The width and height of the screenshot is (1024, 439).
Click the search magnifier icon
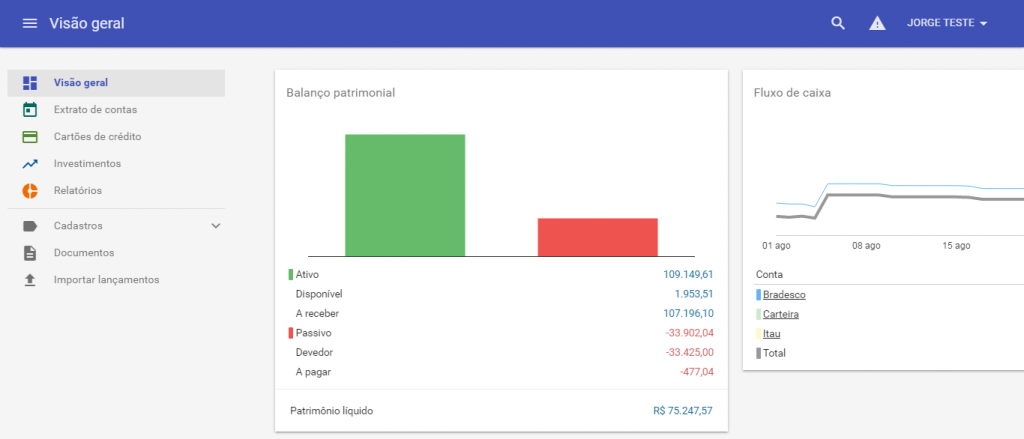[x=838, y=23]
